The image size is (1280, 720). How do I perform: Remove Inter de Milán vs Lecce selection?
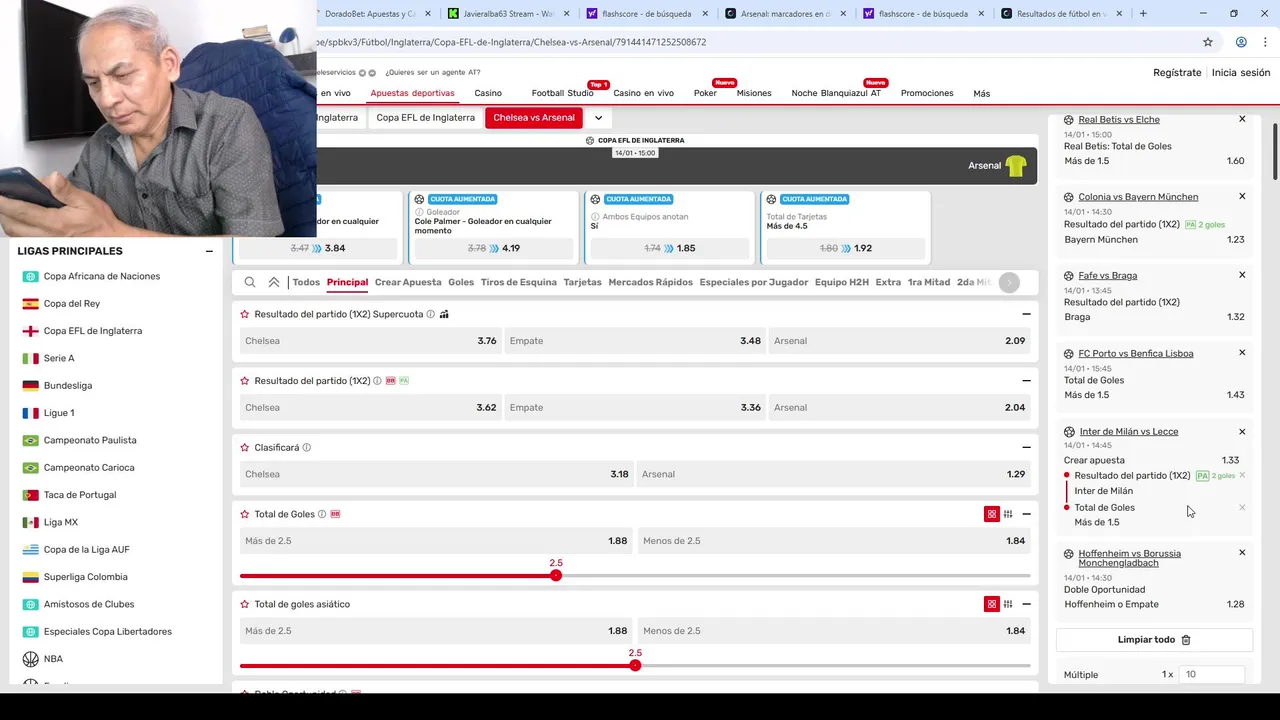[1242, 432]
